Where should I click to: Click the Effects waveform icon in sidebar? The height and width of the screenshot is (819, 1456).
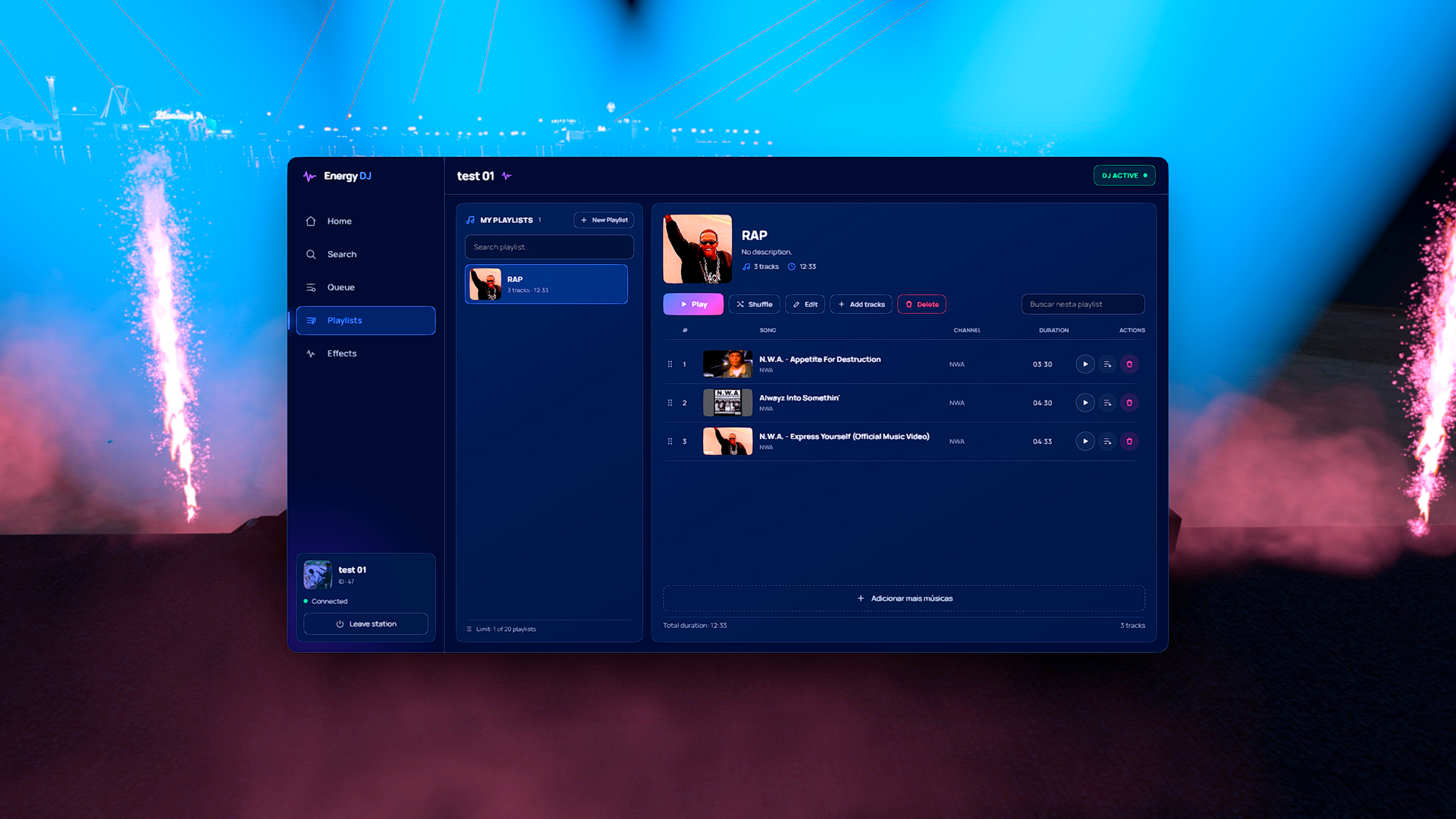311,353
